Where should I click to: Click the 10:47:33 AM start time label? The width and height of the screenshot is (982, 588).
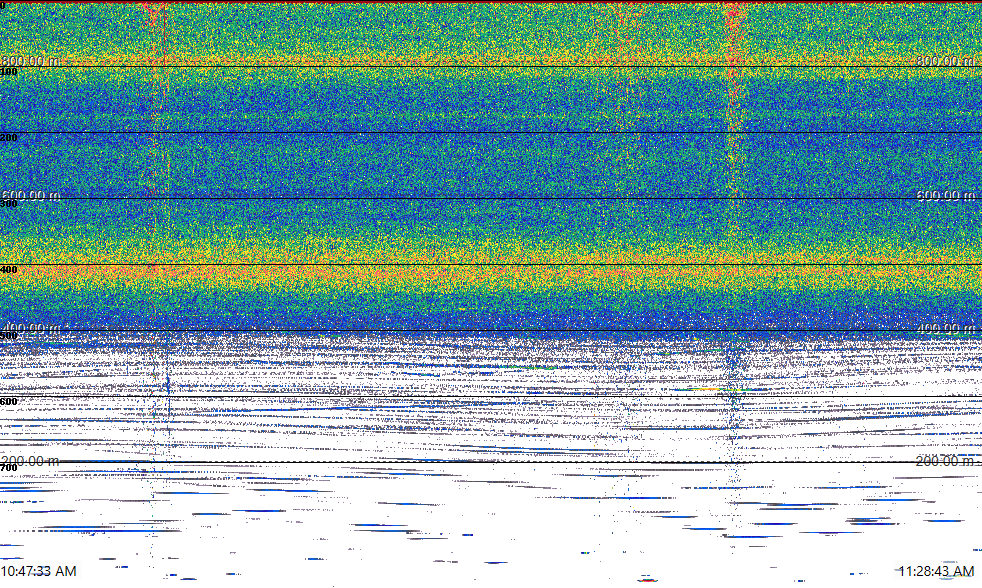click(x=38, y=571)
